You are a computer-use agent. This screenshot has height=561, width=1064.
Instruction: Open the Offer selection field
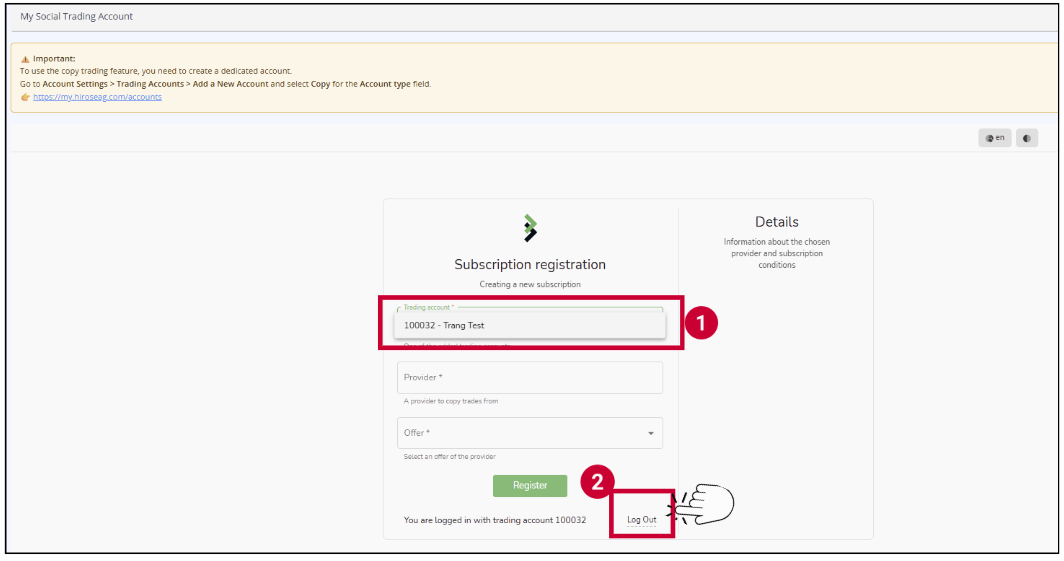click(520, 433)
